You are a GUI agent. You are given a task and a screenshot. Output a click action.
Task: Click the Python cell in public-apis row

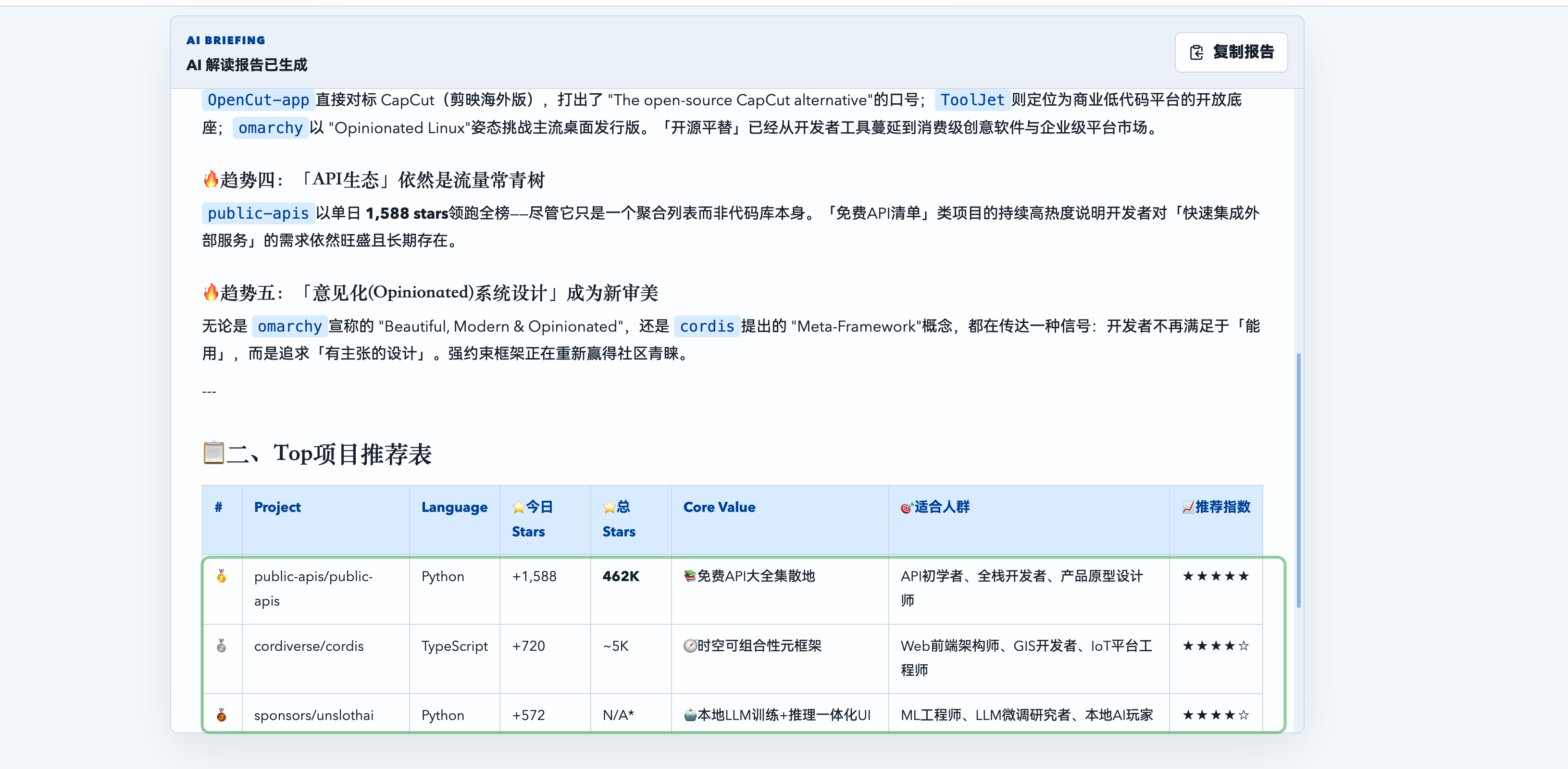[x=454, y=589]
